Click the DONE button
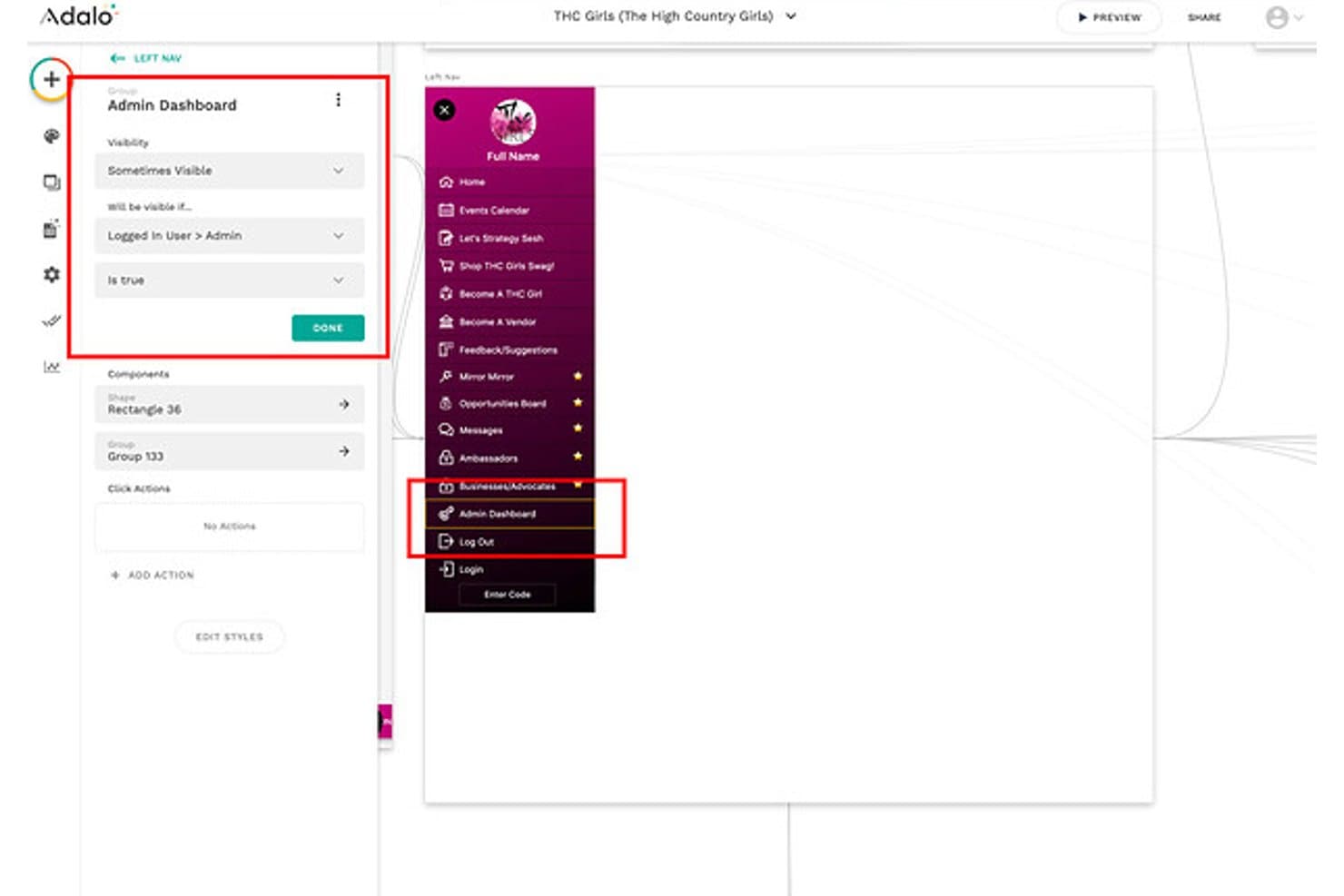This screenshot has height=896, width=1344. click(x=328, y=328)
